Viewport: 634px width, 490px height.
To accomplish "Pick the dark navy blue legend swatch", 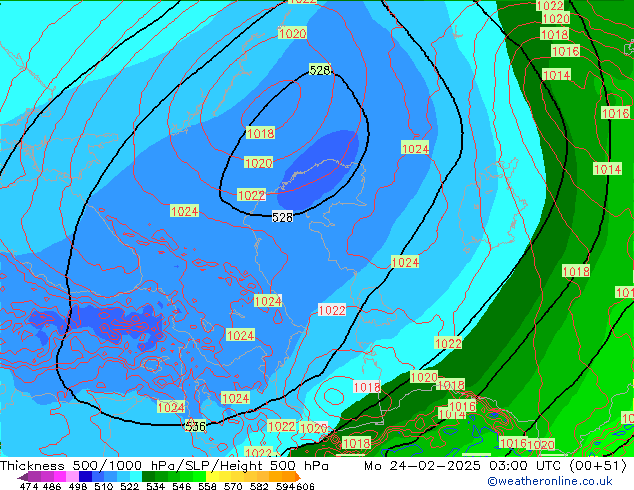I will [x=85, y=477].
